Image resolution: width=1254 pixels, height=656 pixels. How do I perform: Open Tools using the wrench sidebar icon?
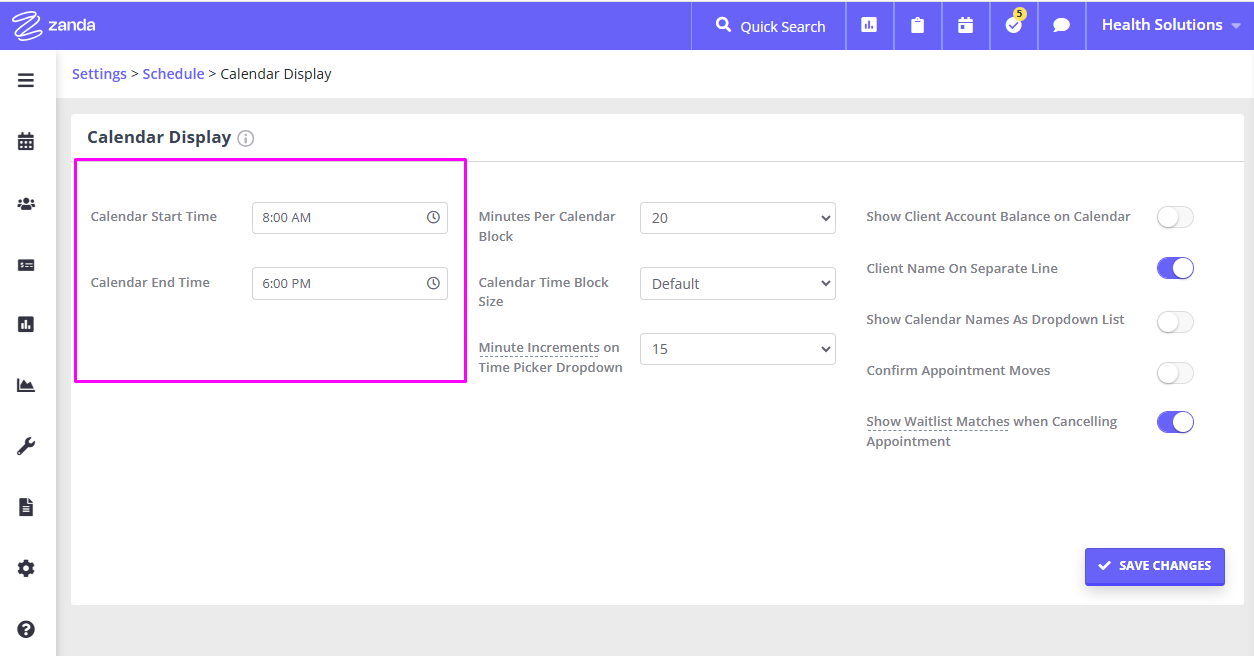point(25,444)
